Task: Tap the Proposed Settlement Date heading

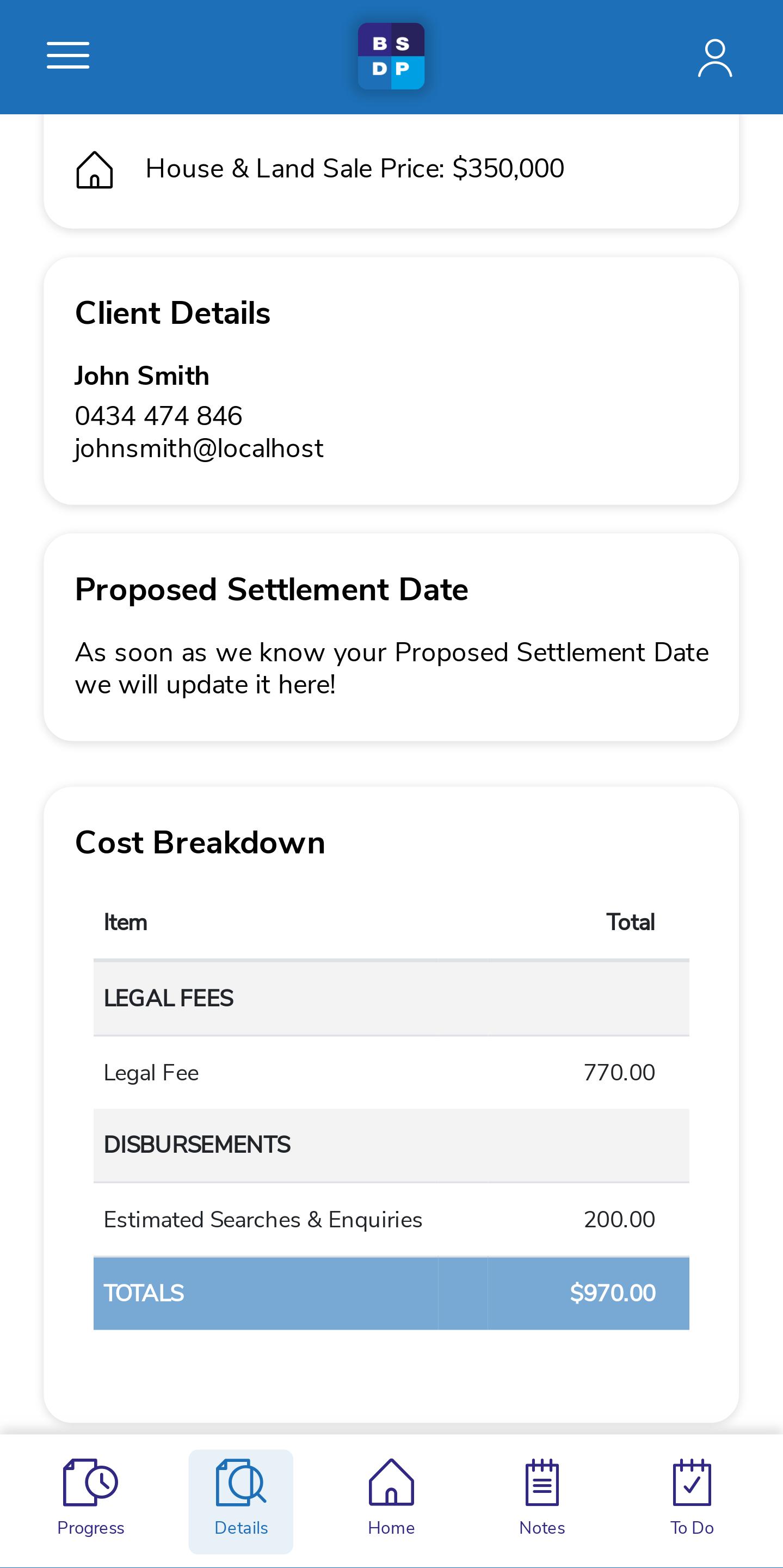Action: point(272,590)
